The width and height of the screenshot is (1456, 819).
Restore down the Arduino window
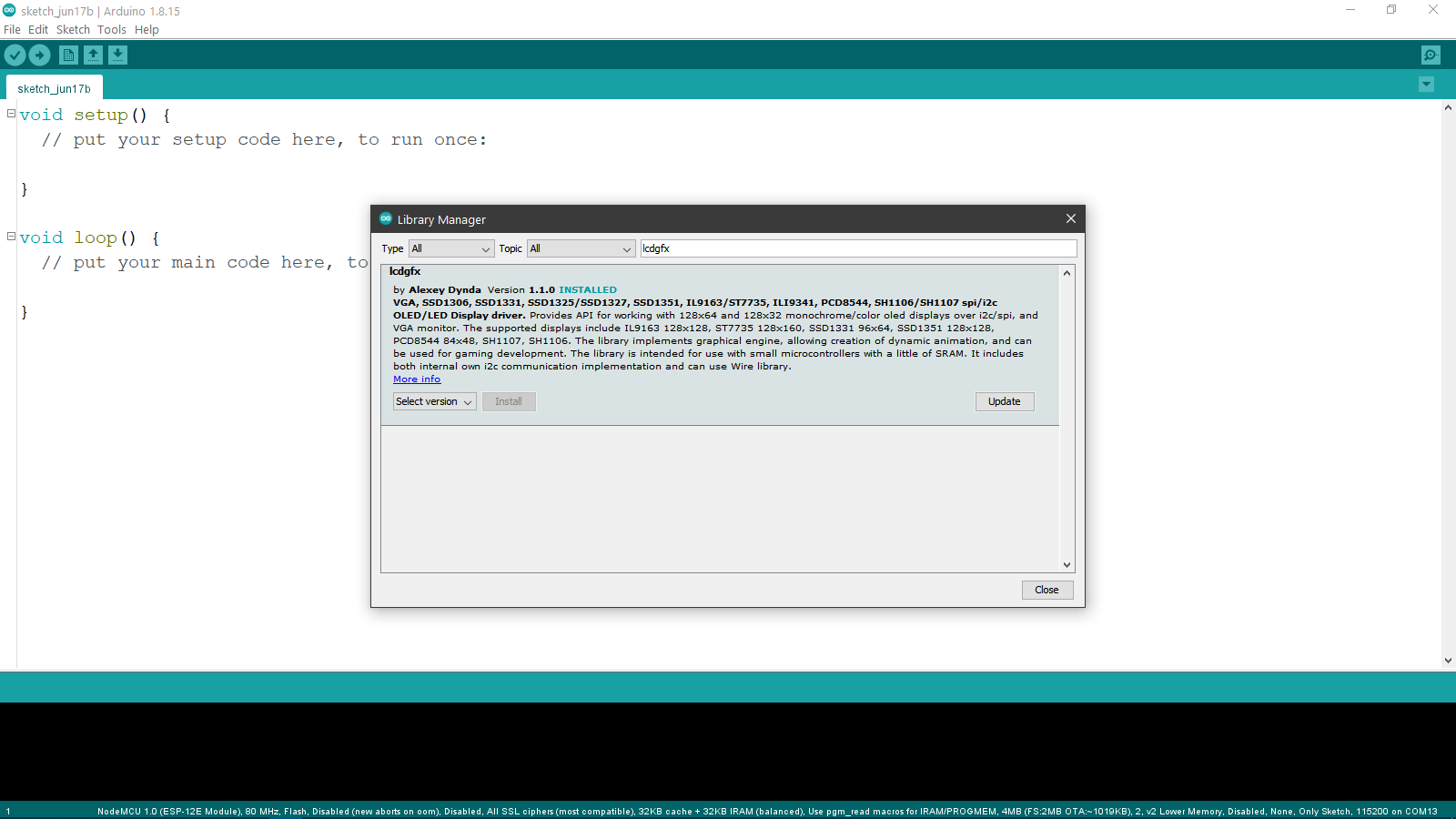pyautogui.click(x=1391, y=10)
